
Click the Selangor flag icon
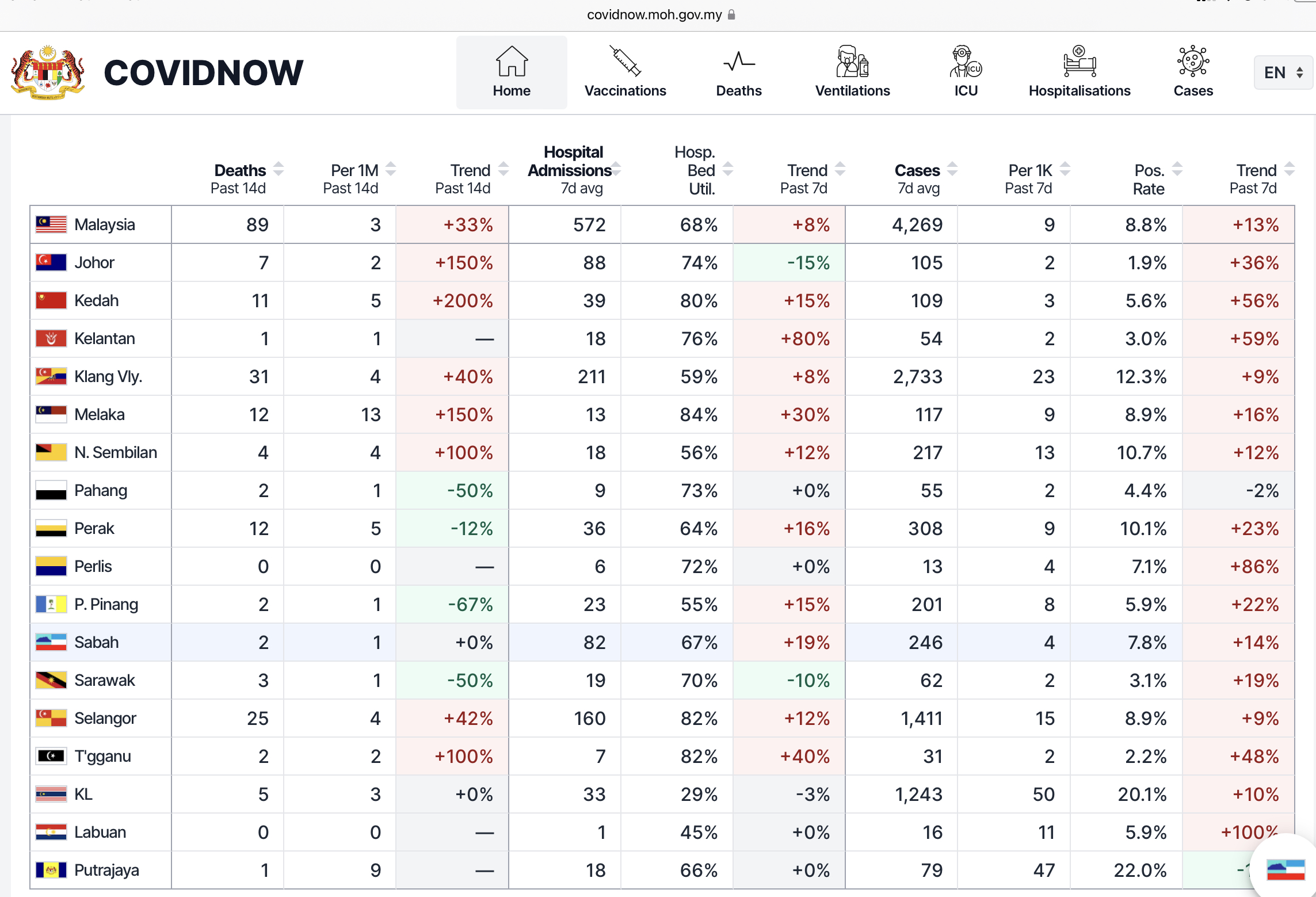point(51,718)
